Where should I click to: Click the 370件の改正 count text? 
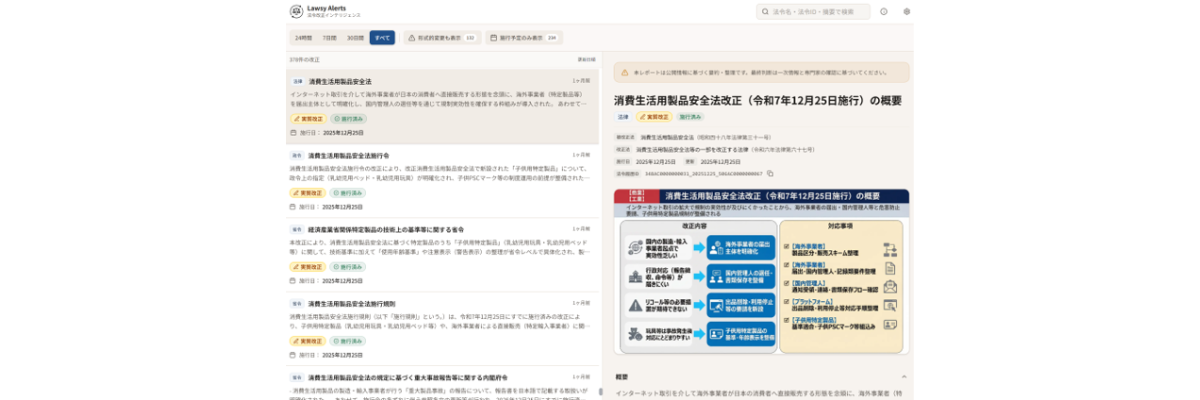[304, 59]
